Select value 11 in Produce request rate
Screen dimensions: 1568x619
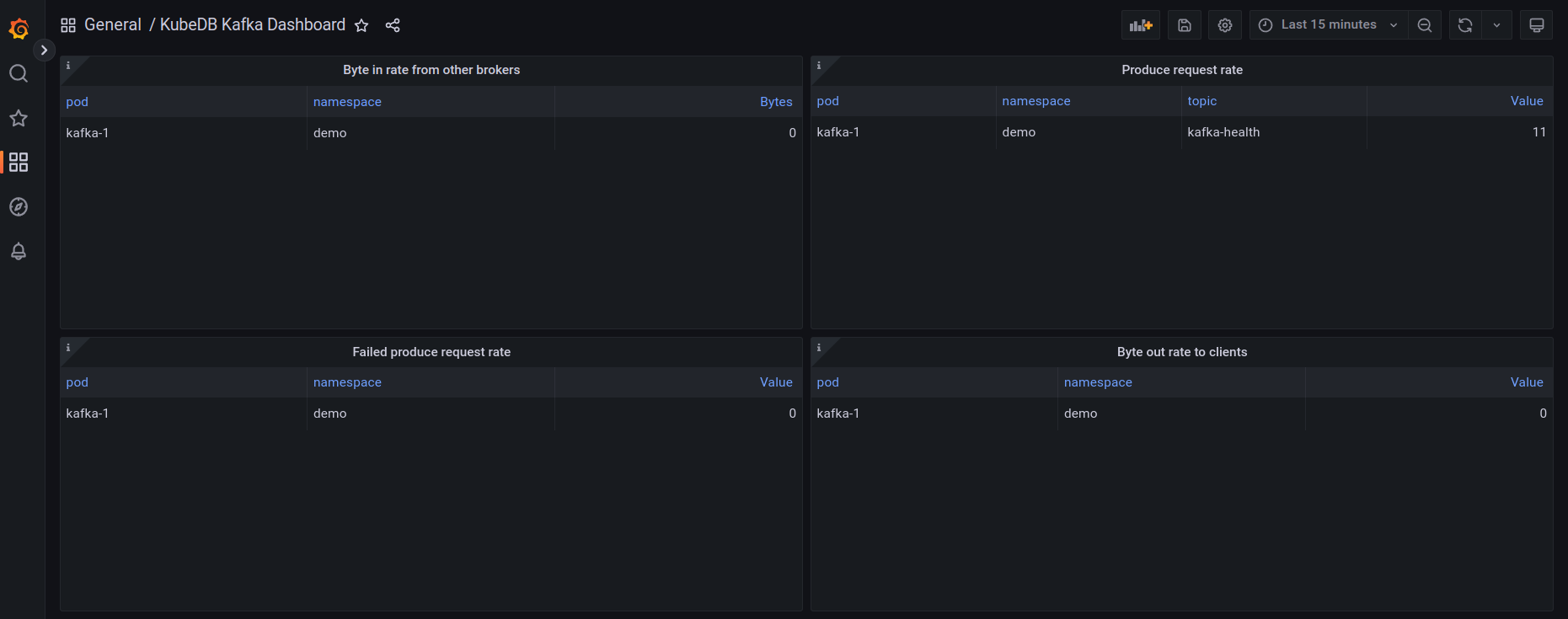(1459, 132)
